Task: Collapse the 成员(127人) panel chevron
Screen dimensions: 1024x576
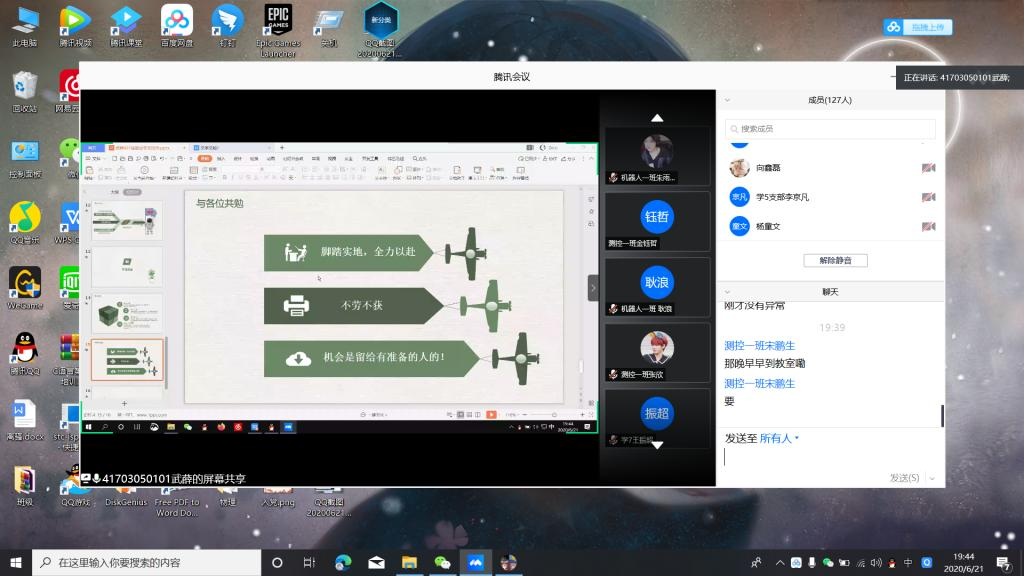Action: pyautogui.click(x=727, y=100)
